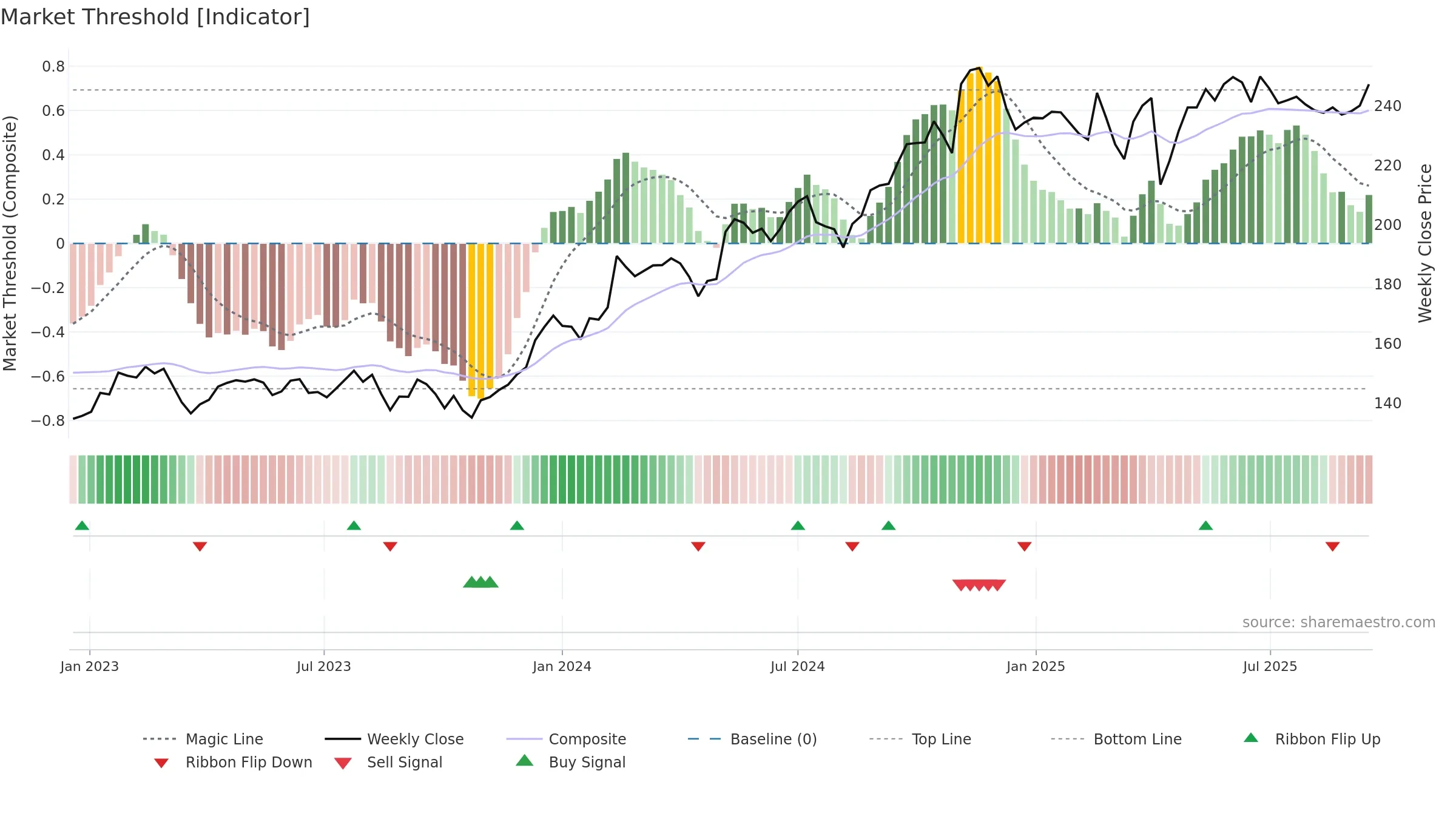1456x819 pixels.
Task: Click the 'Market Threshold [Indicator]' chart title
Action: click(x=155, y=17)
